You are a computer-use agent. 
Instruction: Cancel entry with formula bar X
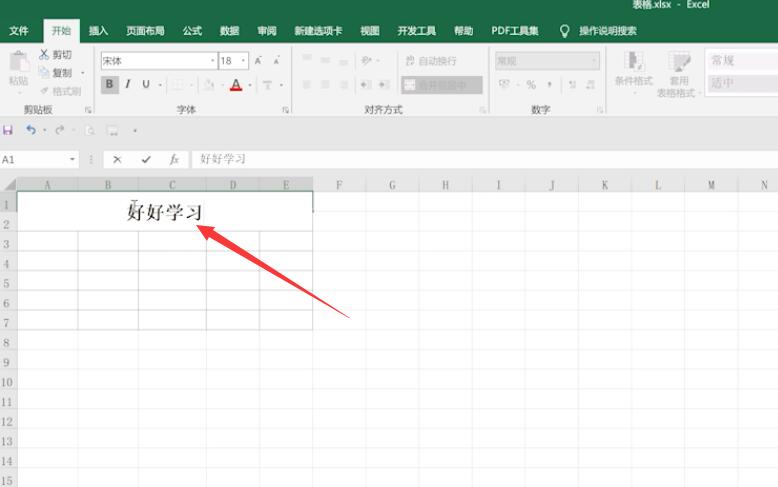tap(117, 159)
